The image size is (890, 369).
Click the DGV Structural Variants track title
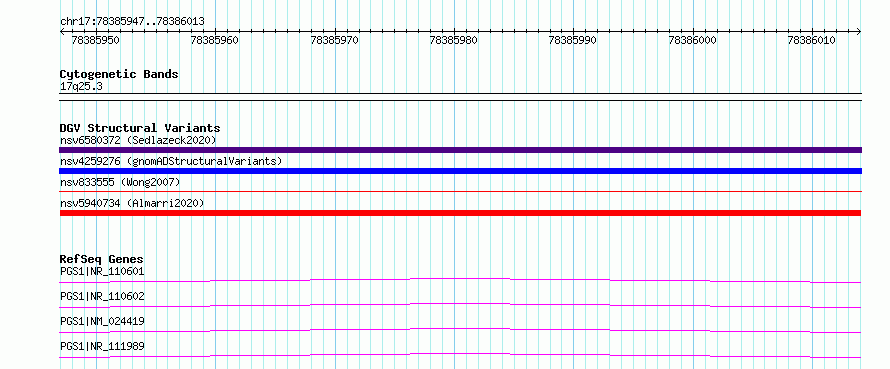[140, 128]
